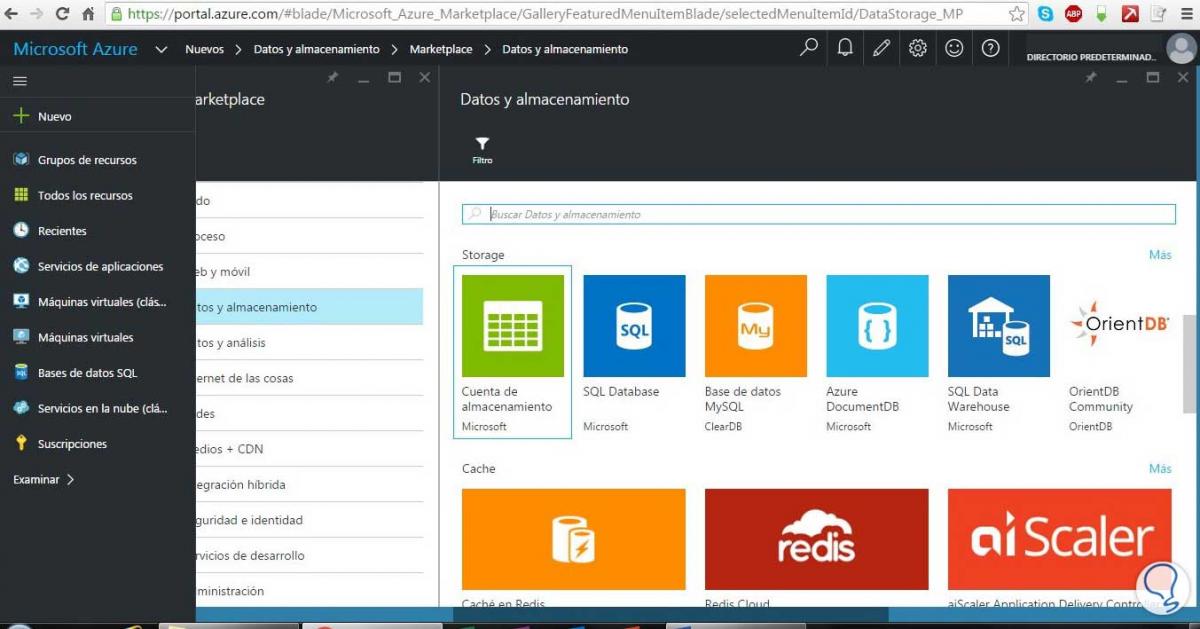1200x629 pixels.
Task: Open the user account avatar
Action: click(1180, 49)
